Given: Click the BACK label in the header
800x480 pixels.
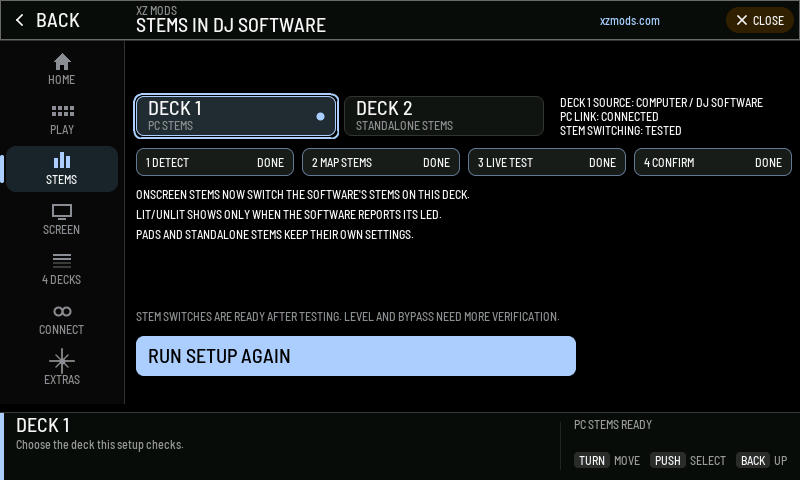Looking at the screenshot, I should click(58, 20).
